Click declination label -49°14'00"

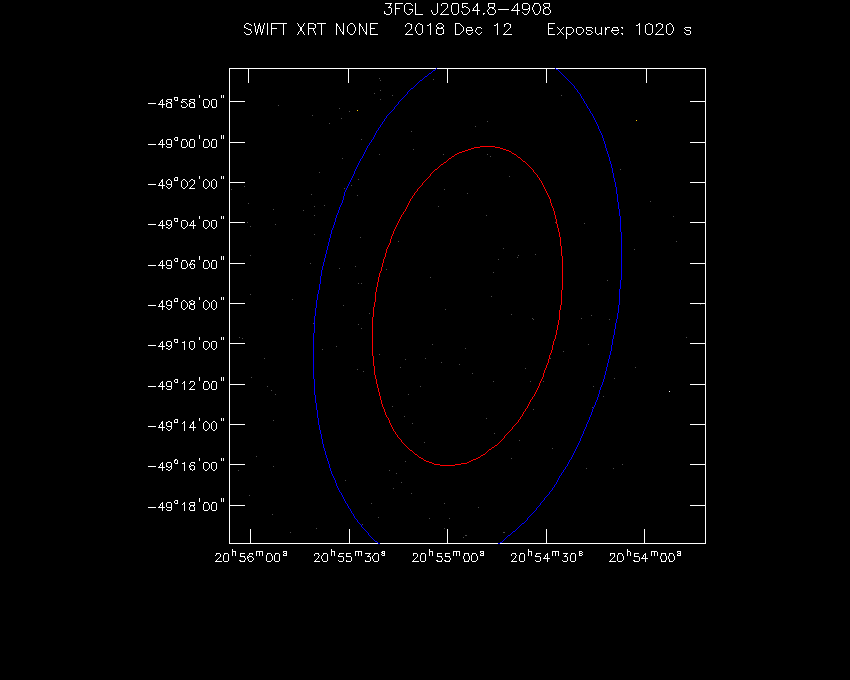click(x=186, y=425)
